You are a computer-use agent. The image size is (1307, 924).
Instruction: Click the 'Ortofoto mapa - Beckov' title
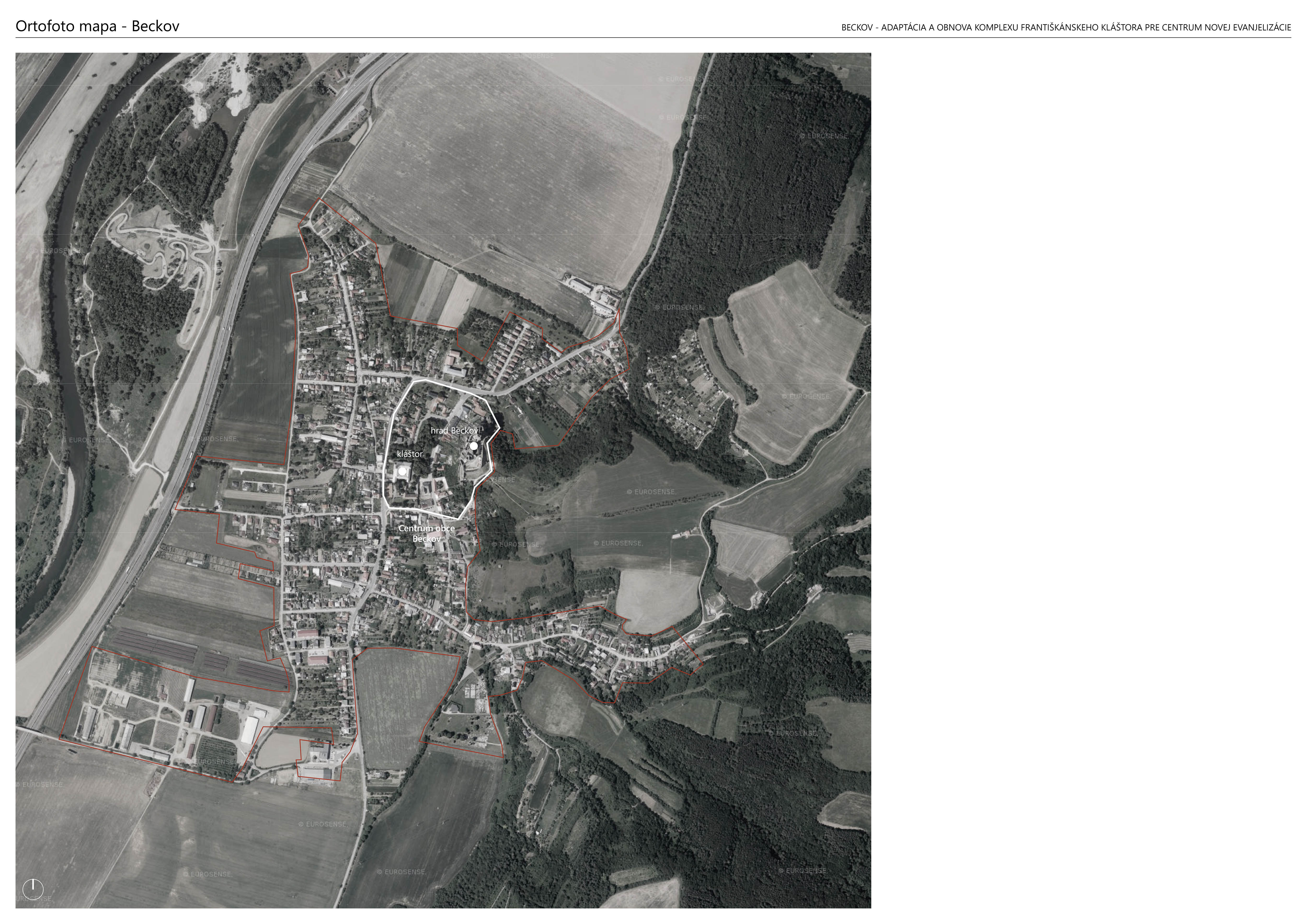97,26
